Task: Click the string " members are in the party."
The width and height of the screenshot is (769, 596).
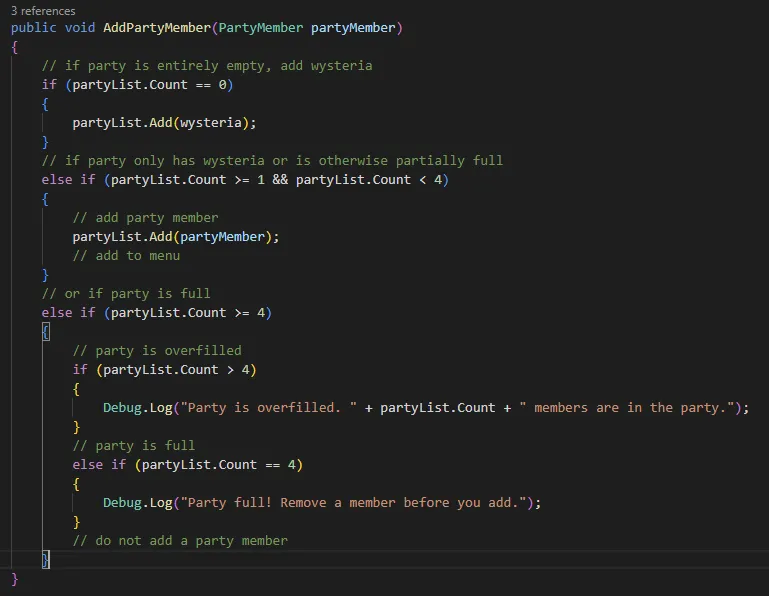Action: 627,408
